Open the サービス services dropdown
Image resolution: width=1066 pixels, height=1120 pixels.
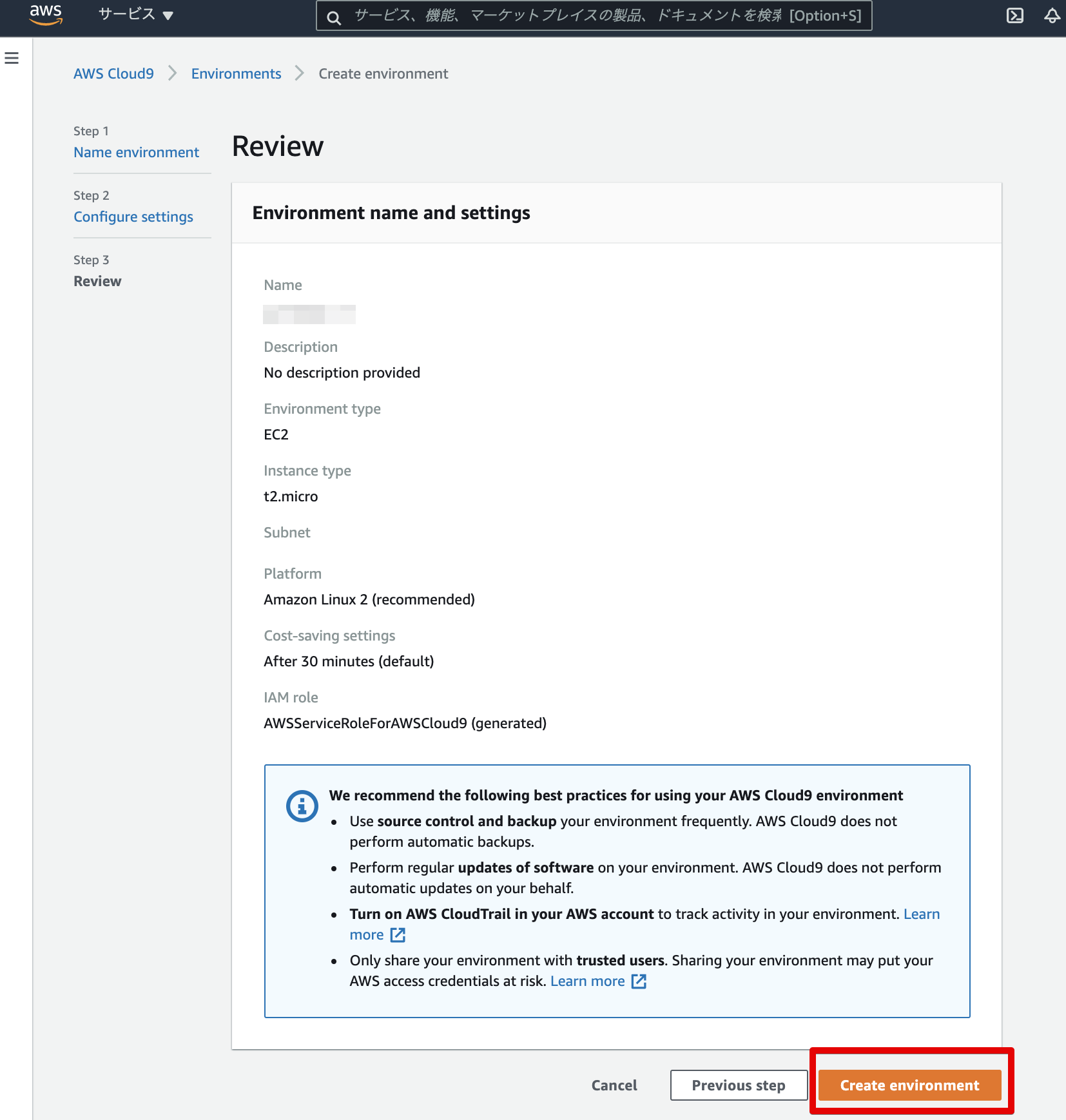(136, 15)
